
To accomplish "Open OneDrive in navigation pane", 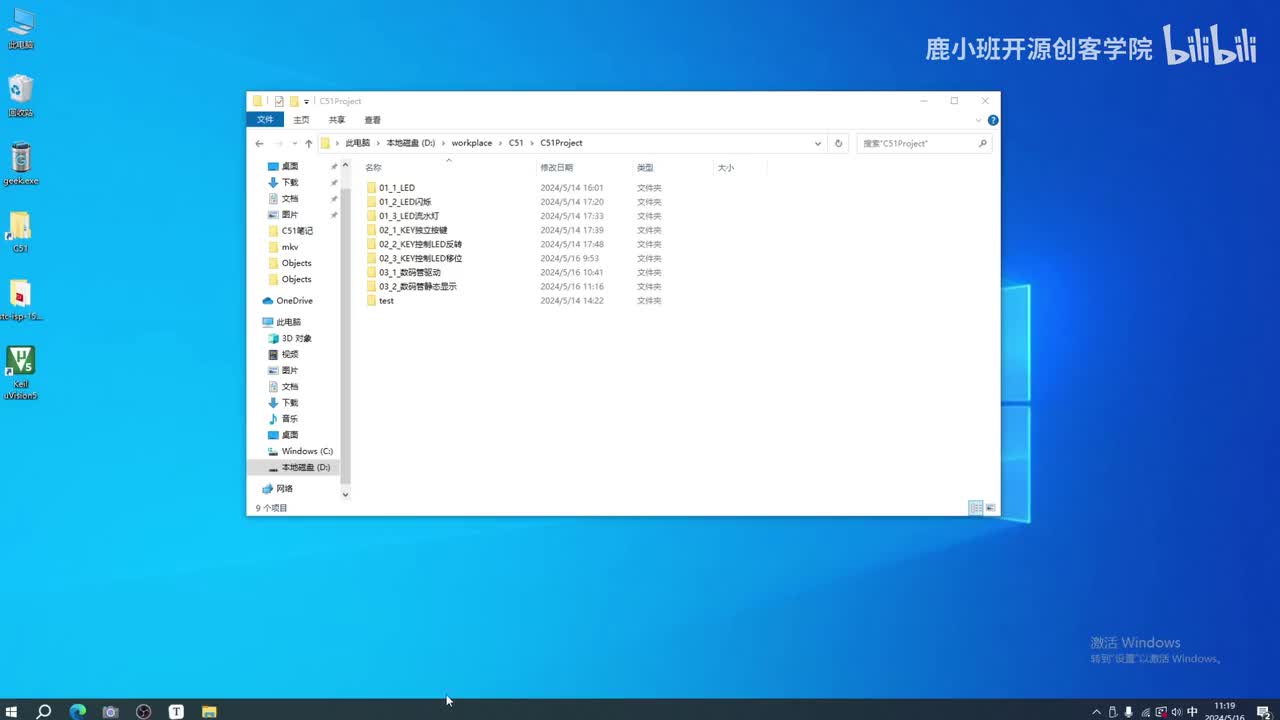I will pos(288,301).
